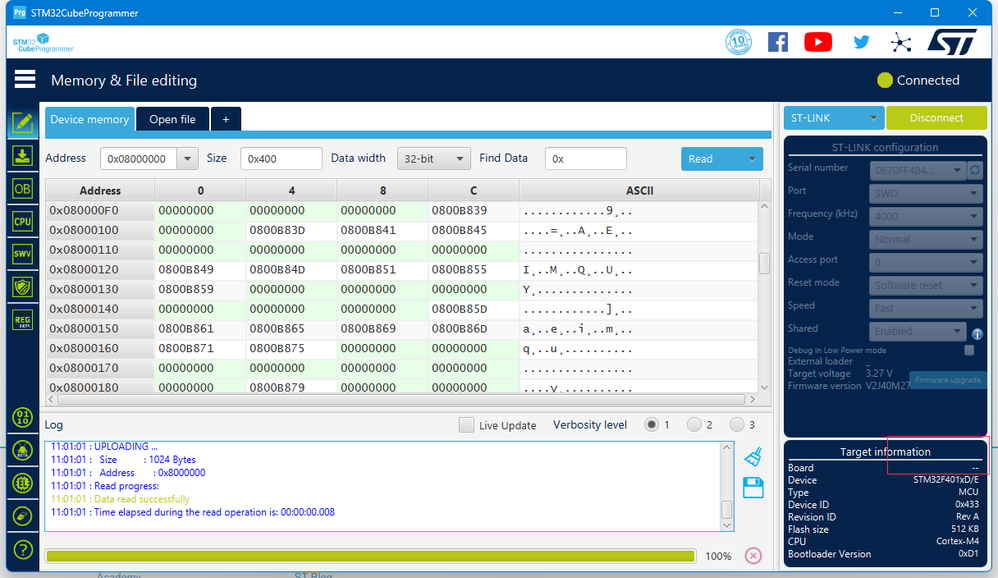The height and width of the screenshot is (578, 998).
Task: Open the Mode Normal dropdown
Action: click(925, 239)
